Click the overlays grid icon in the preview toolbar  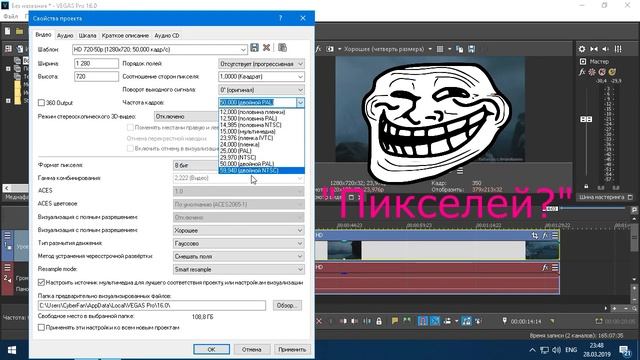(x=440, y=49)
